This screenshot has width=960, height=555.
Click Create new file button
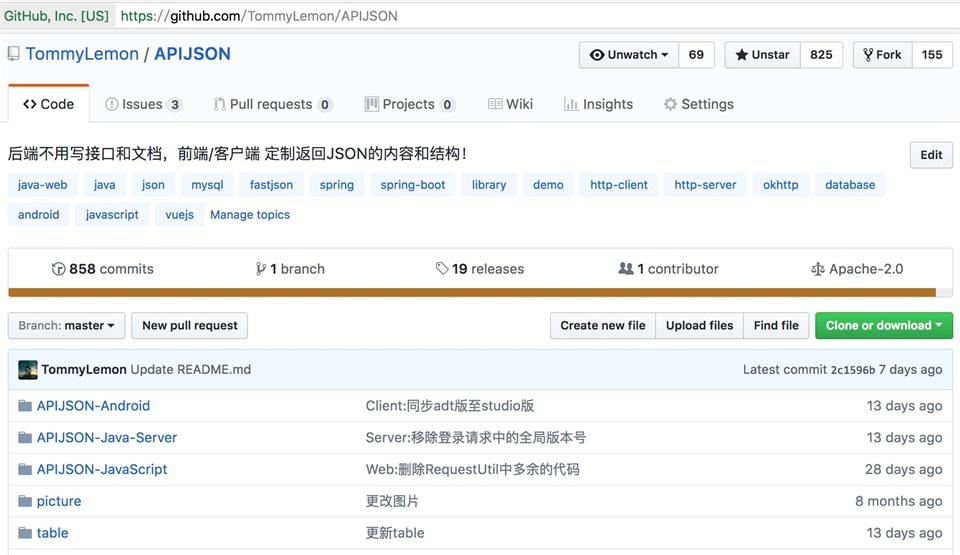click(x=603, y=325)
